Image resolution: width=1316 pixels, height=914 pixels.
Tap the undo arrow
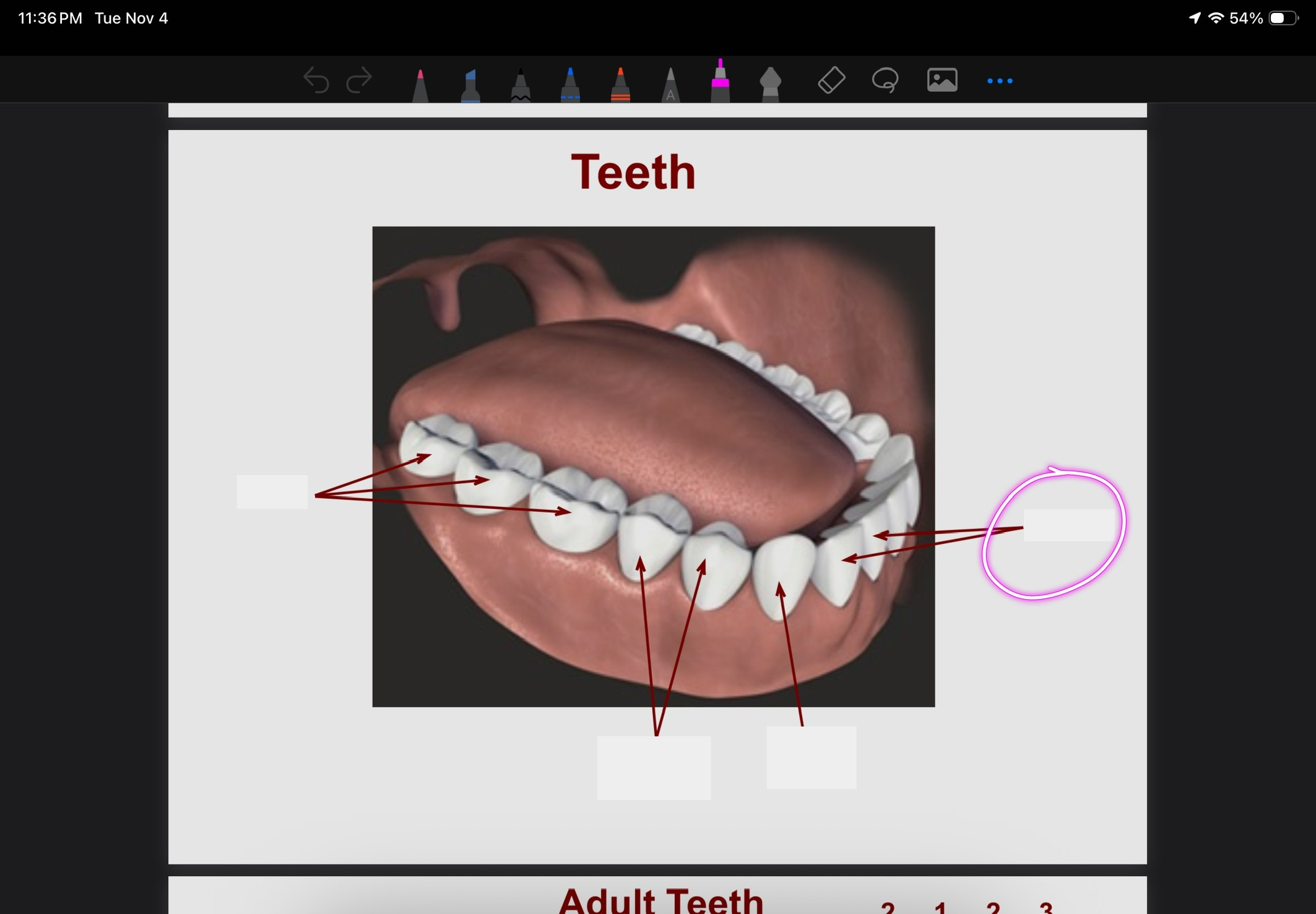point(316,80)
